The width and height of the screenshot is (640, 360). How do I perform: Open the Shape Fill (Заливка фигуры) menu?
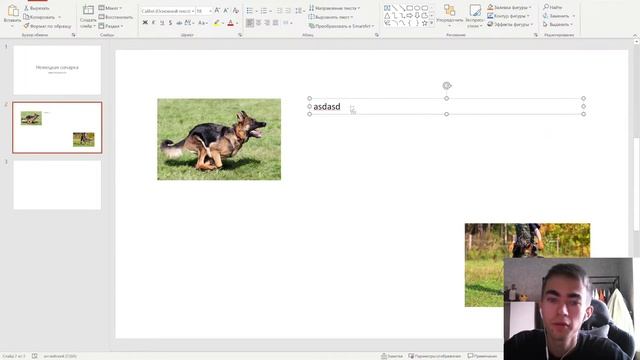tap(509, 7)
